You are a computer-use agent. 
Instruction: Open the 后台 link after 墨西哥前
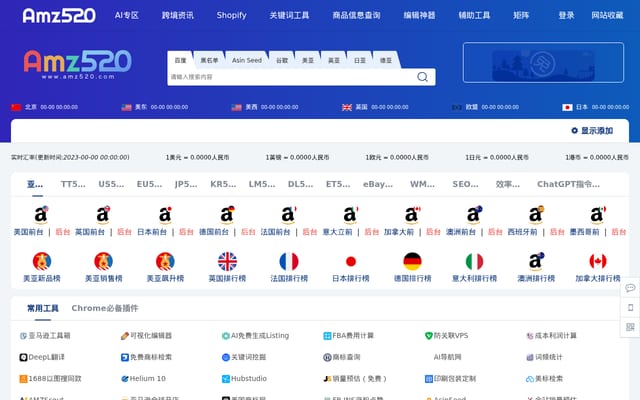pyautogui.click(x=619, y=232)
